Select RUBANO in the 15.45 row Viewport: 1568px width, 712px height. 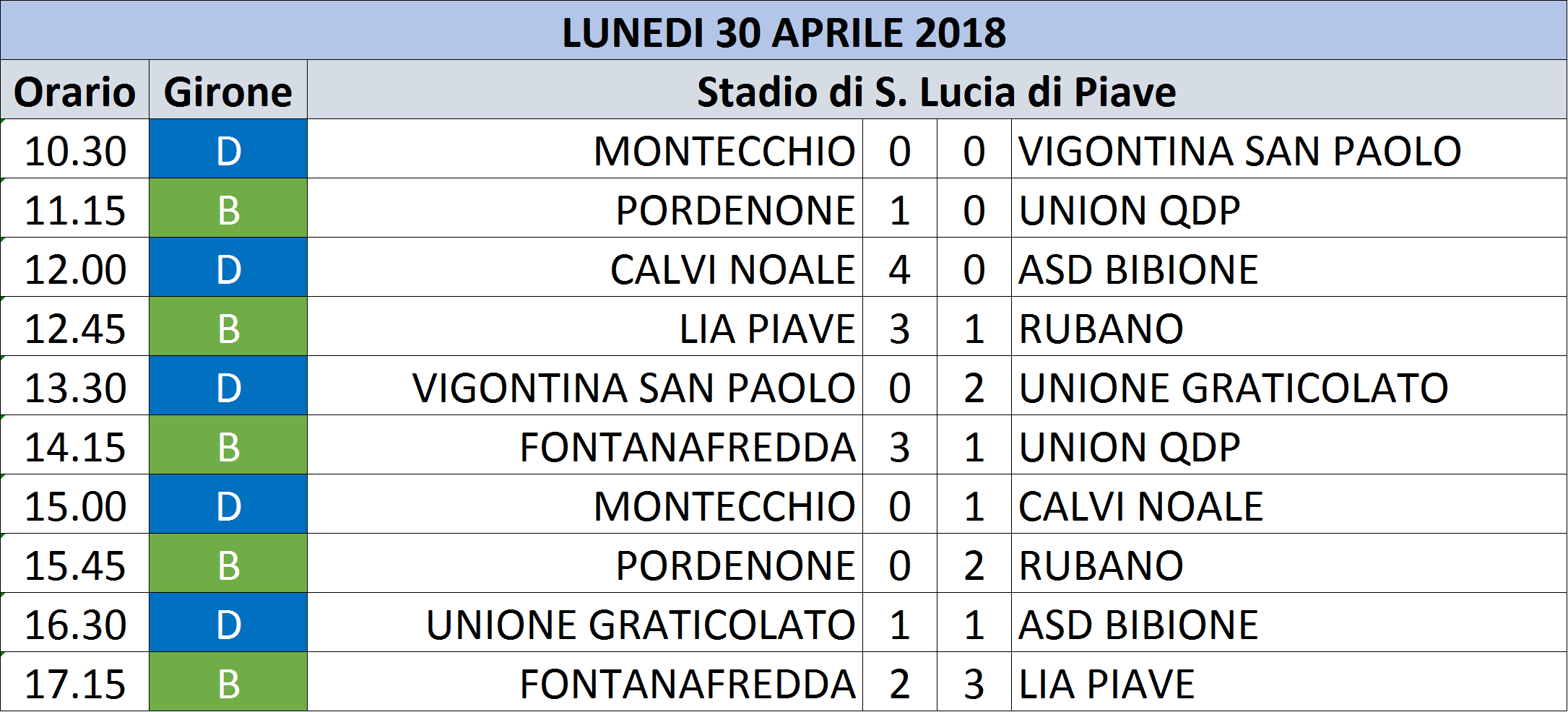pyautogui.click(x=1289, y=563)
